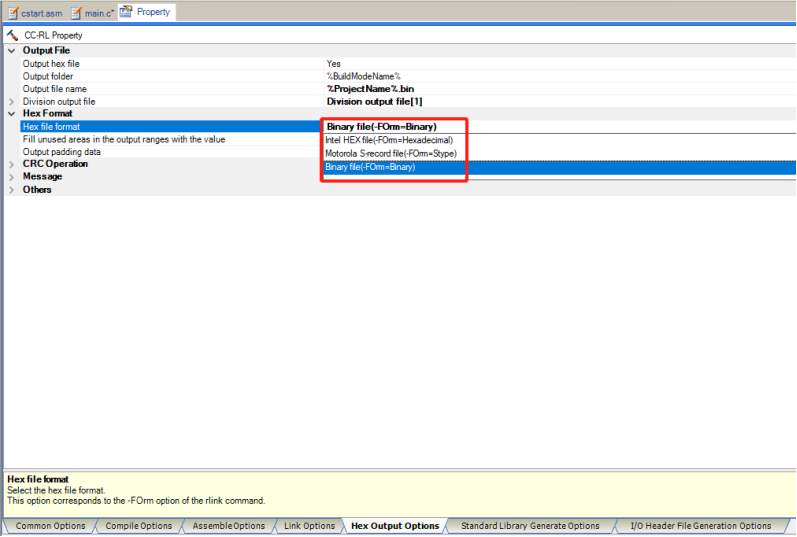The height and width of the screenshot is (537, 797).
Task: Expand the Message section
Action: [12, 177]
